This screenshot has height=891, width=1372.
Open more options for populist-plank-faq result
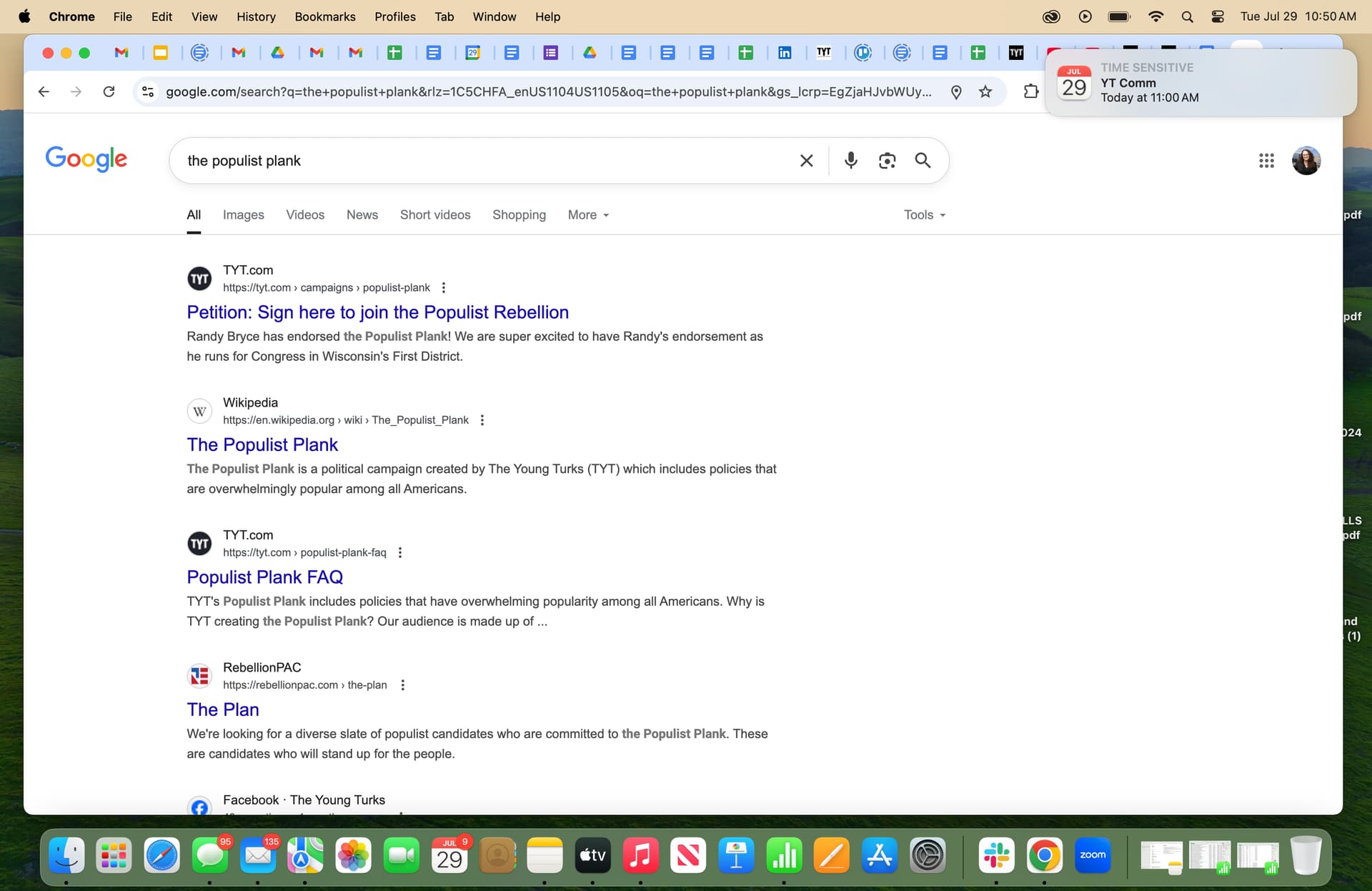[x=400, y=552]
